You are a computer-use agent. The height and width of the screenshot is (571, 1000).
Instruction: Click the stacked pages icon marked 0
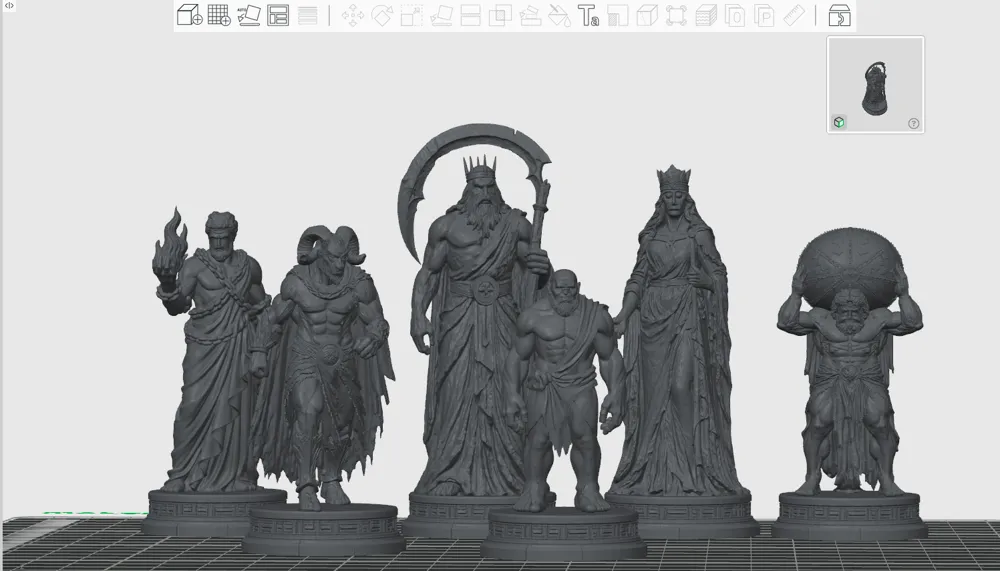click(x=735, y=15)
